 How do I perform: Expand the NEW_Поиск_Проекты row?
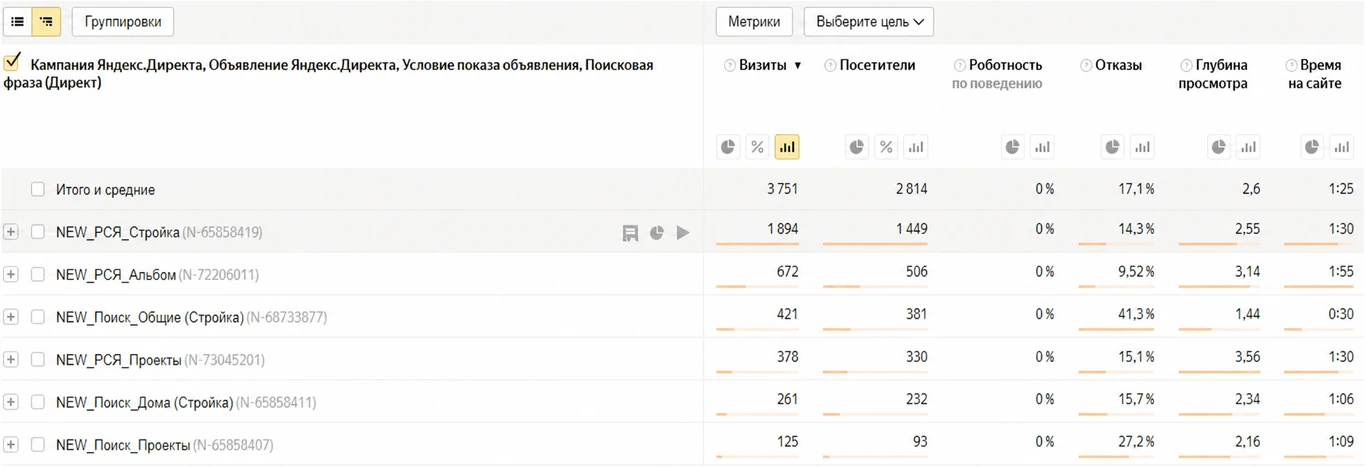pyautogui.click(x=11, y=444)
